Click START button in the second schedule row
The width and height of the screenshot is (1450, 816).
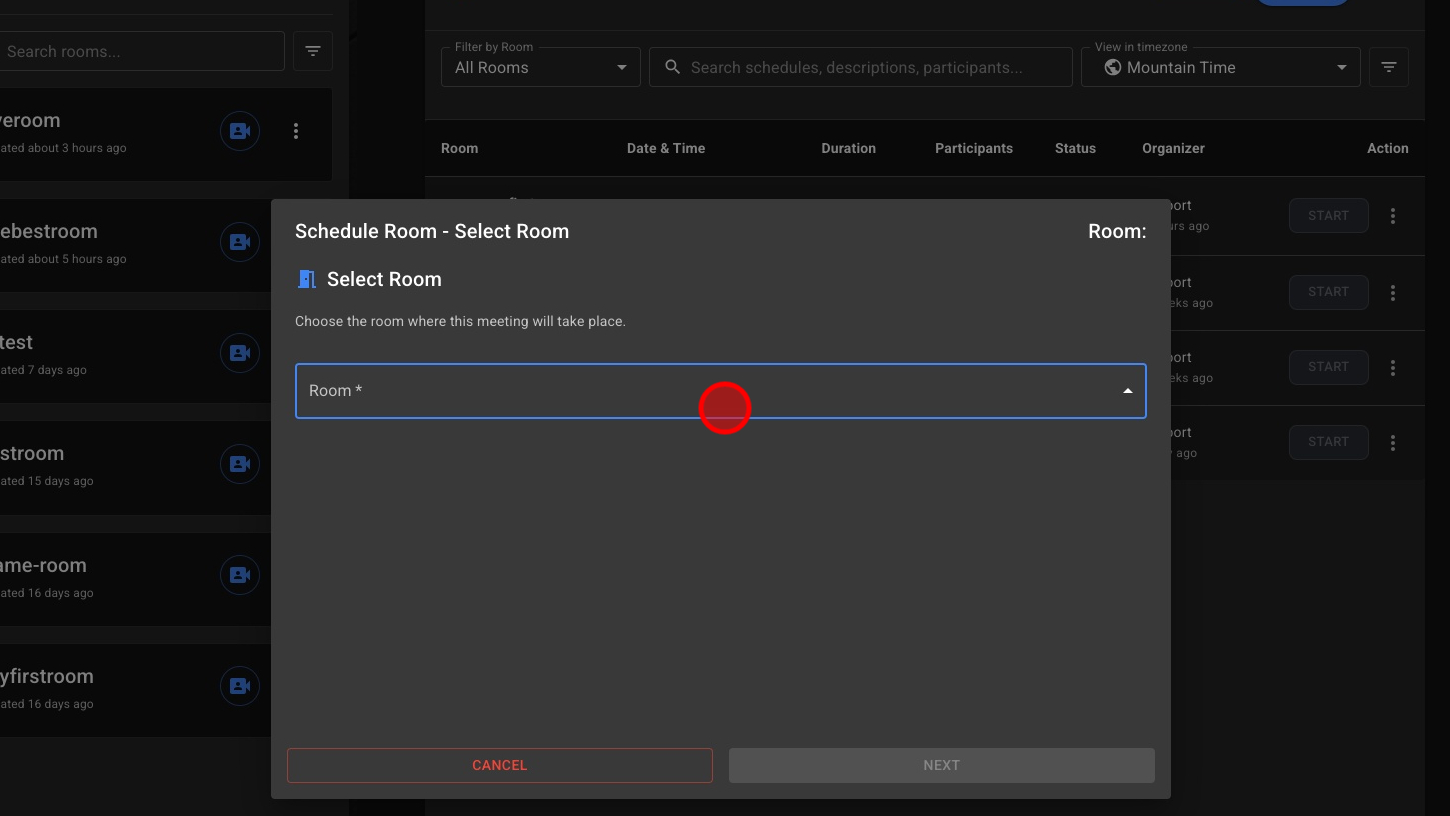click(x=1328, y=292)
